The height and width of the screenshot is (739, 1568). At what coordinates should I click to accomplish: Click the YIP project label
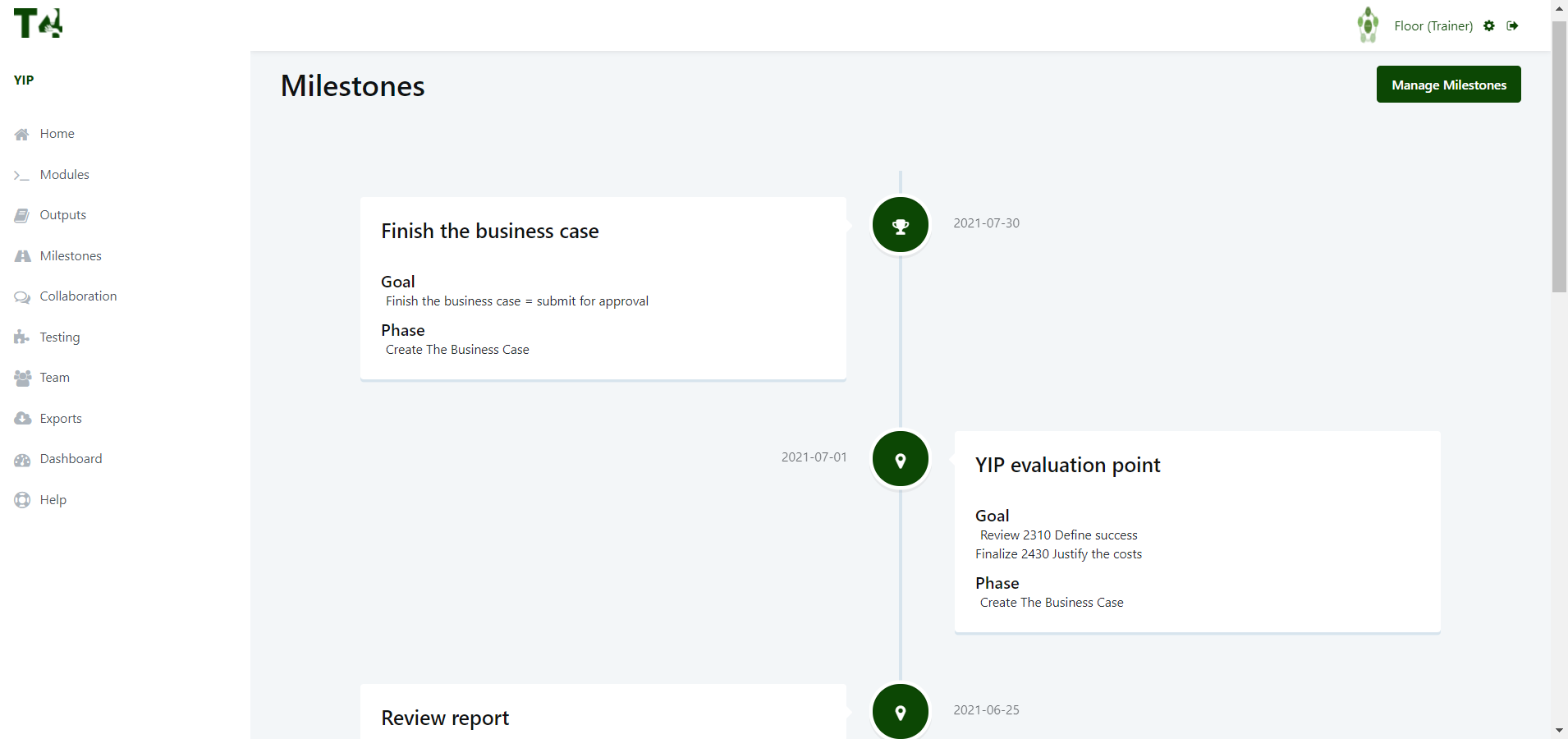(24, 80)
